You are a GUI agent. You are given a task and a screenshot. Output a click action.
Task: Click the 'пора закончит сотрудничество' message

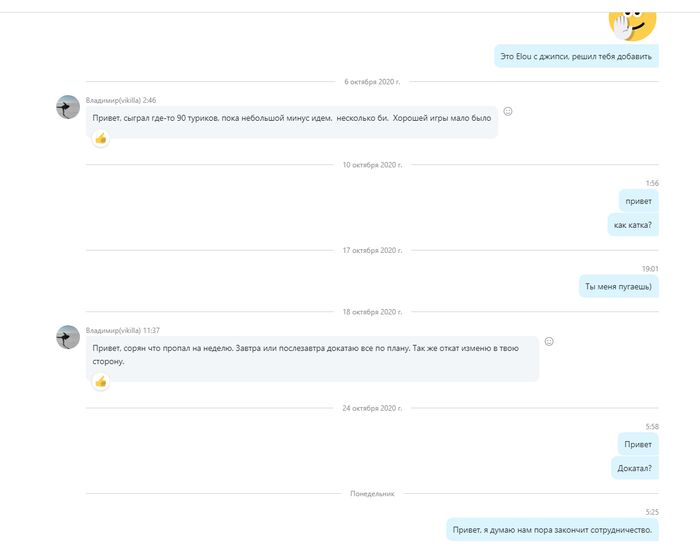[x=552, y=530]
